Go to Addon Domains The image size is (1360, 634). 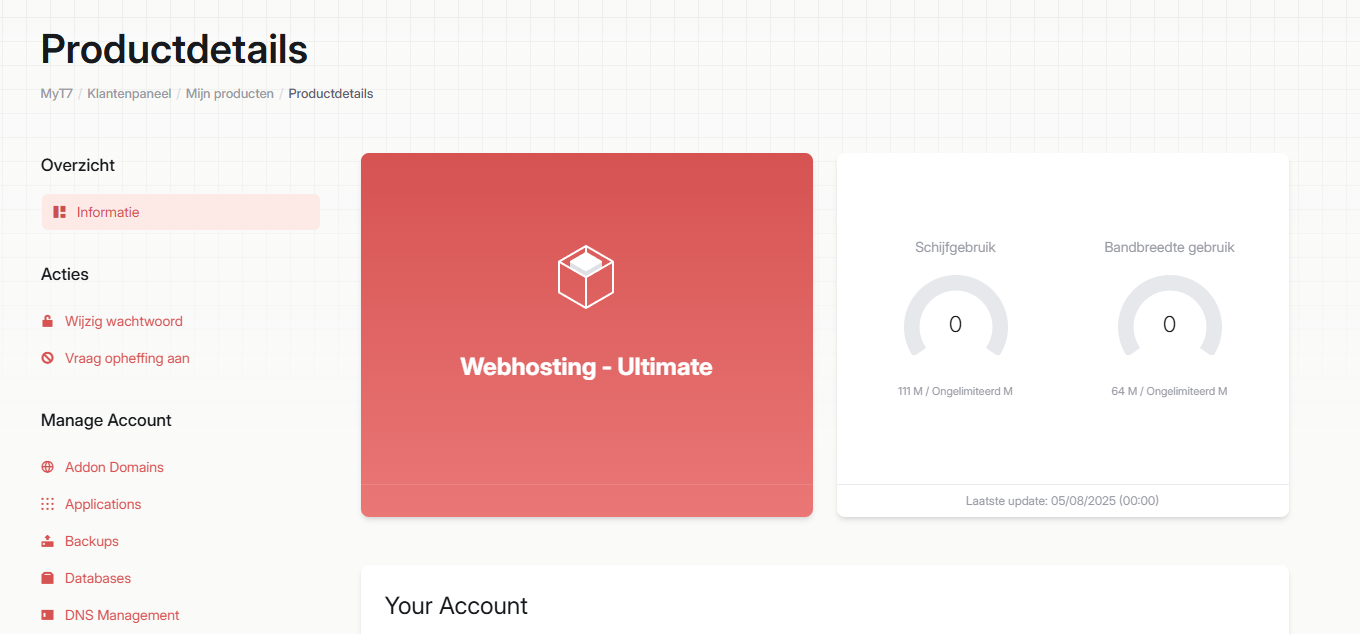coord(114,467)
